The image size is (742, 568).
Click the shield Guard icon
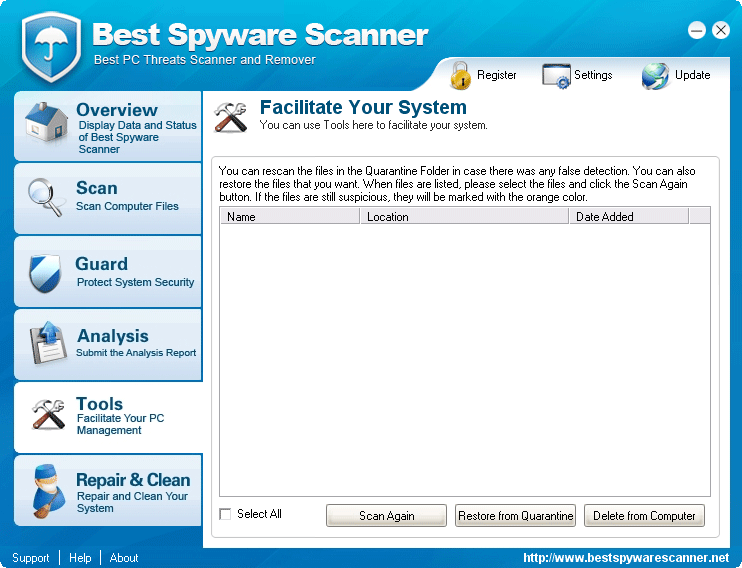(45, 273)
